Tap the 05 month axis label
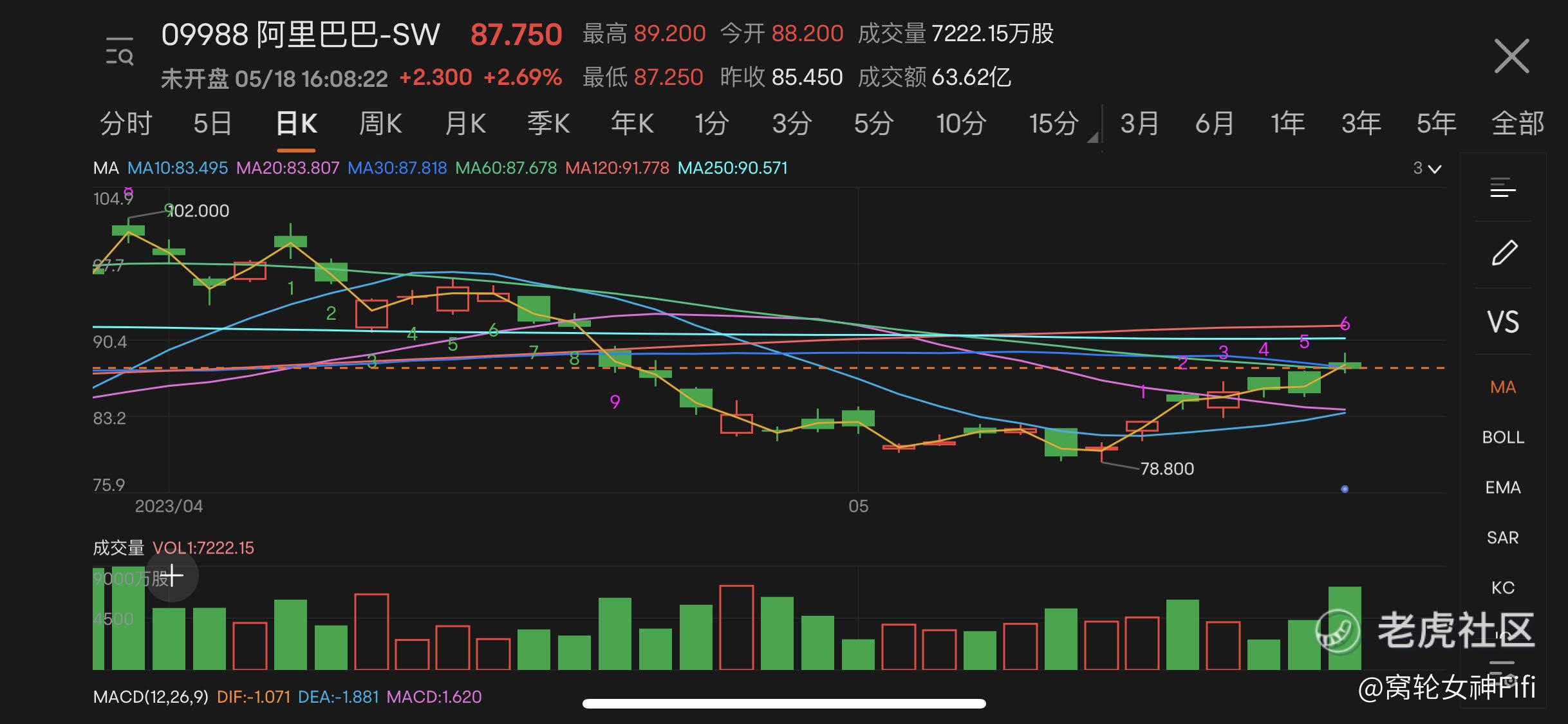 (858, 506)
